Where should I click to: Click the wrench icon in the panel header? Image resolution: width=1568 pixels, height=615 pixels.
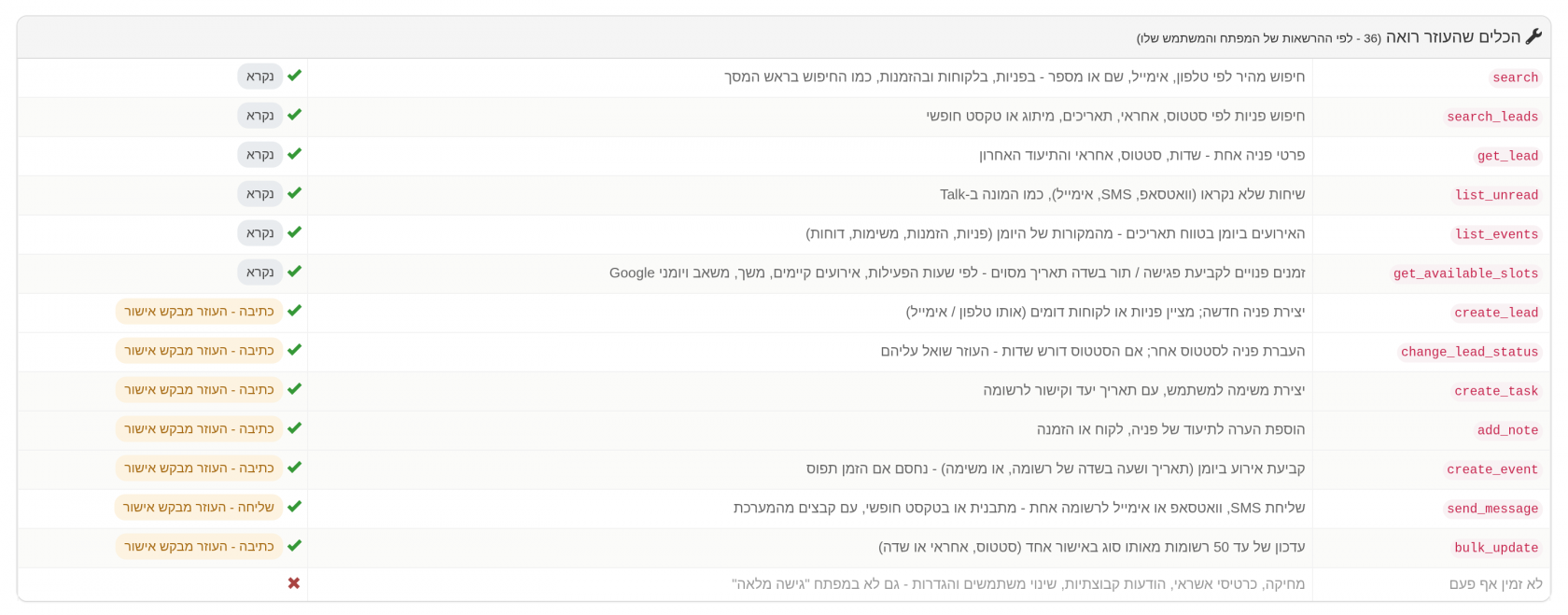tap(1533, 37)
